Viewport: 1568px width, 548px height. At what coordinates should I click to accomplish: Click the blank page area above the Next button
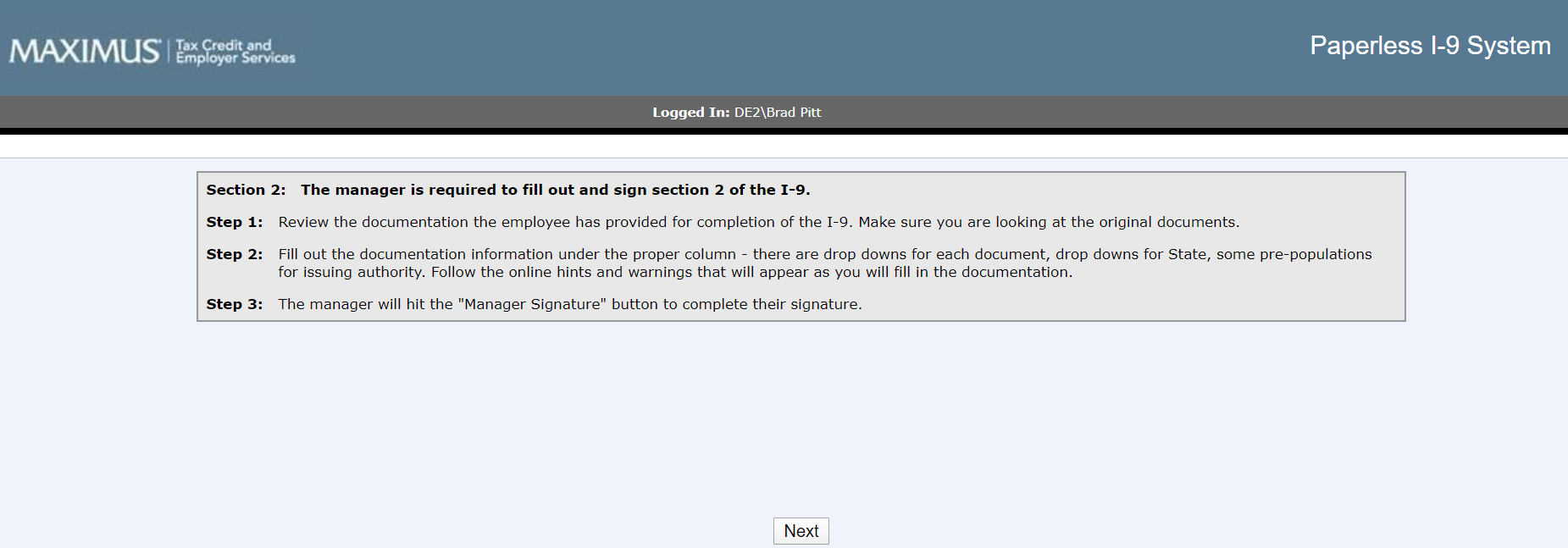(x=801, y=423)
